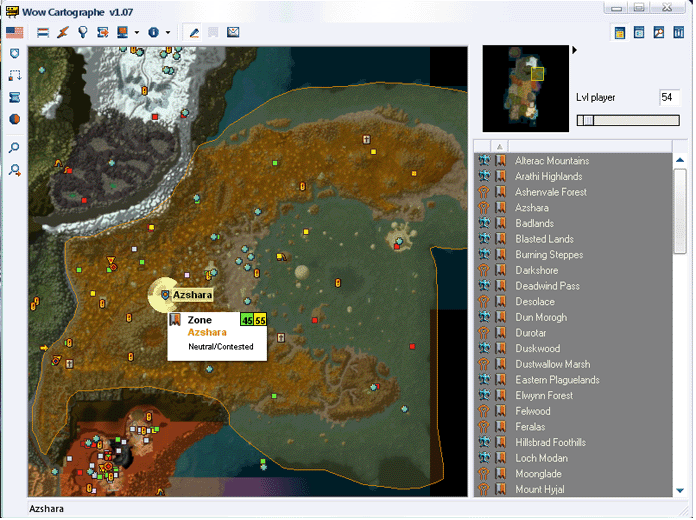Click the bookmark zone icon beside Felwood
This screenshot has height=520, width=696.
(501, 411)
